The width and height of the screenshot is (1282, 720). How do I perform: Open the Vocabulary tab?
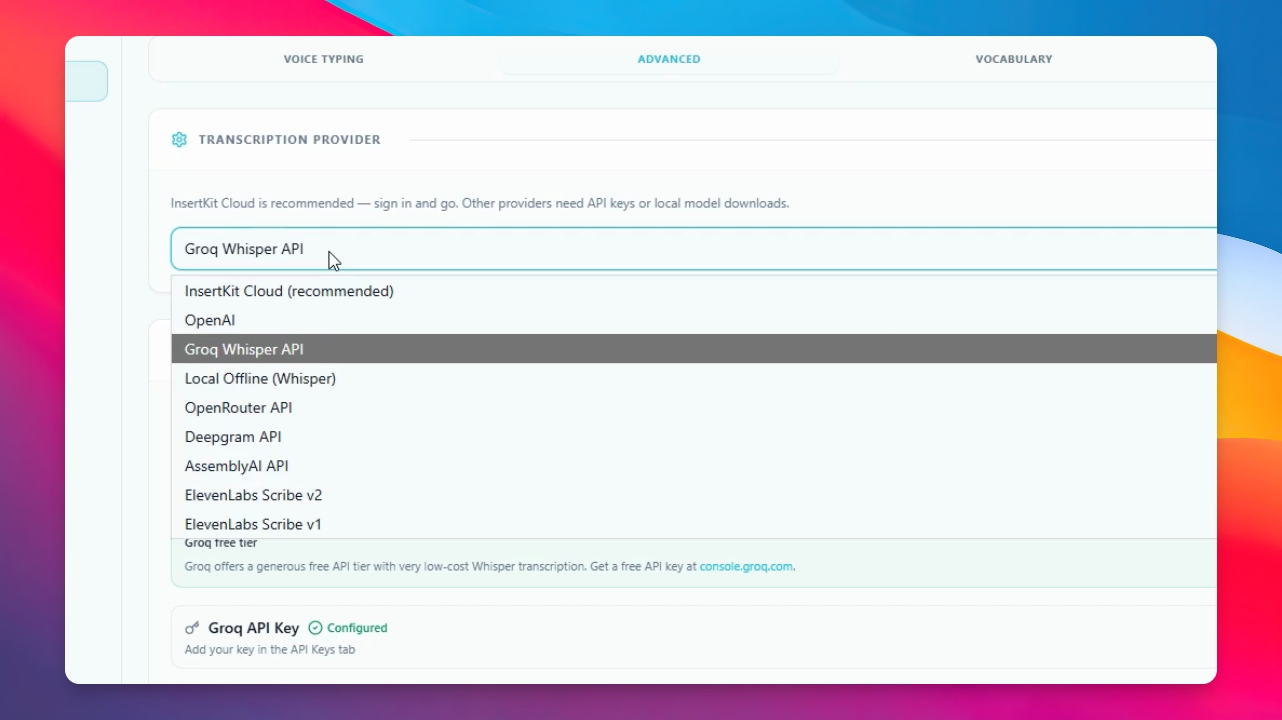pos(1014,59)
